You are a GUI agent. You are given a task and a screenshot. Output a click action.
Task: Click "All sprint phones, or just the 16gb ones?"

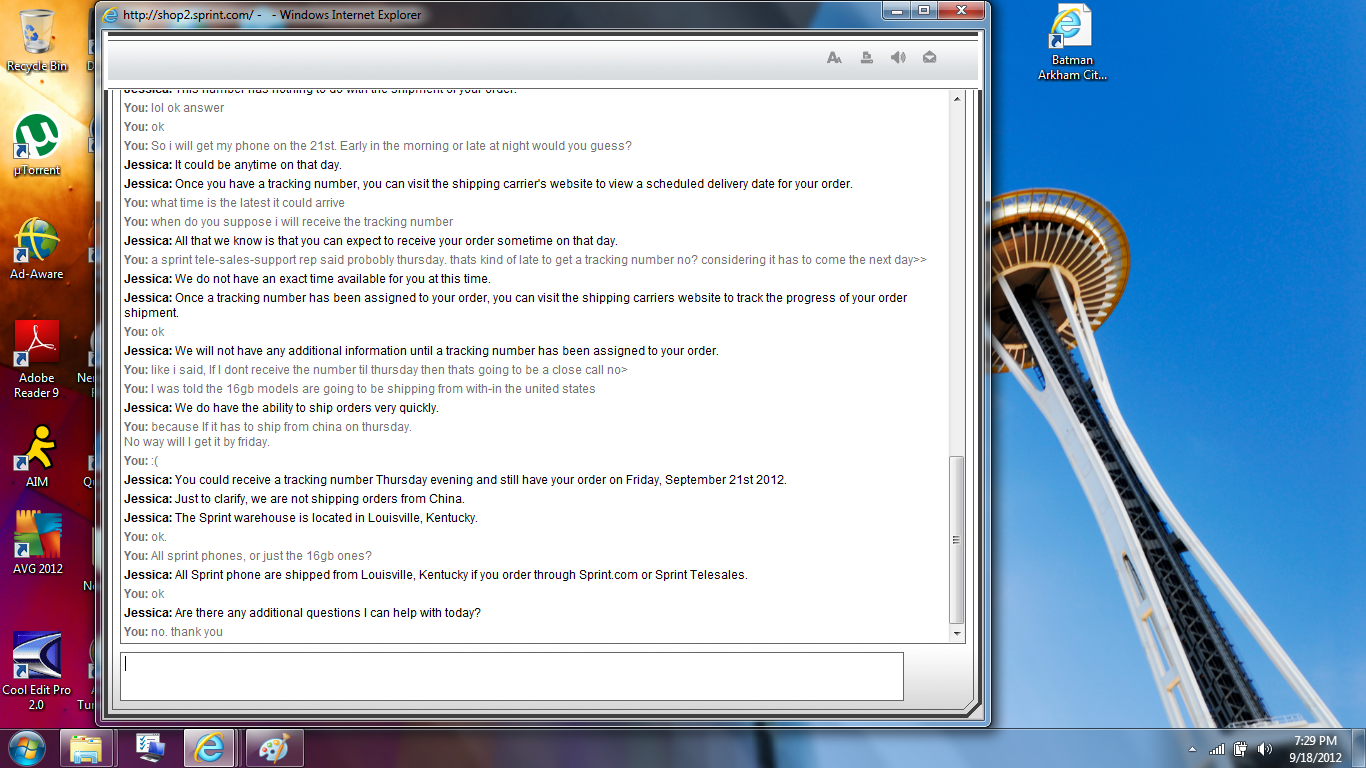click(x=261, y=556)
